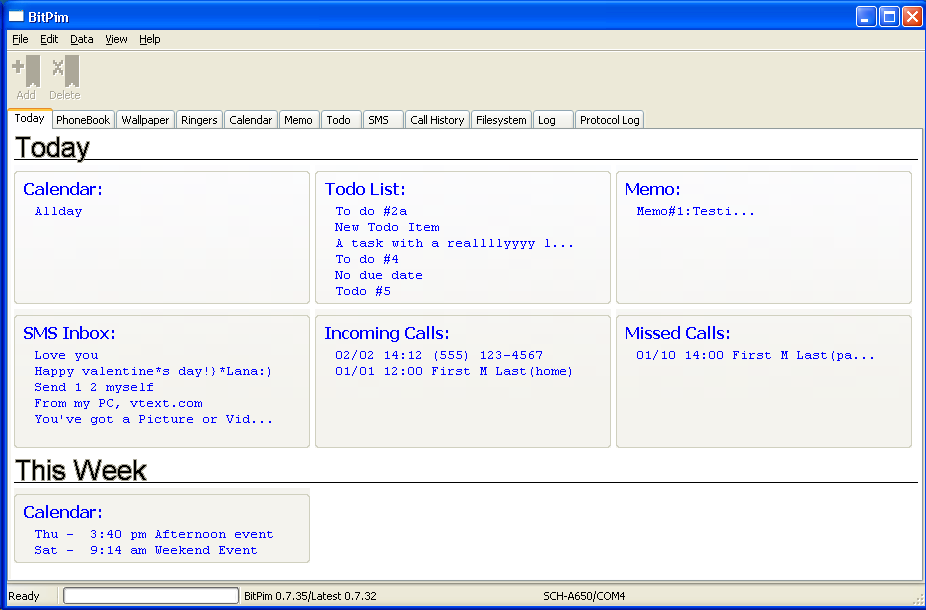Click the BitPim title bar icon
Viewport: 926px width, 610px height.
[x=16, y=17]
